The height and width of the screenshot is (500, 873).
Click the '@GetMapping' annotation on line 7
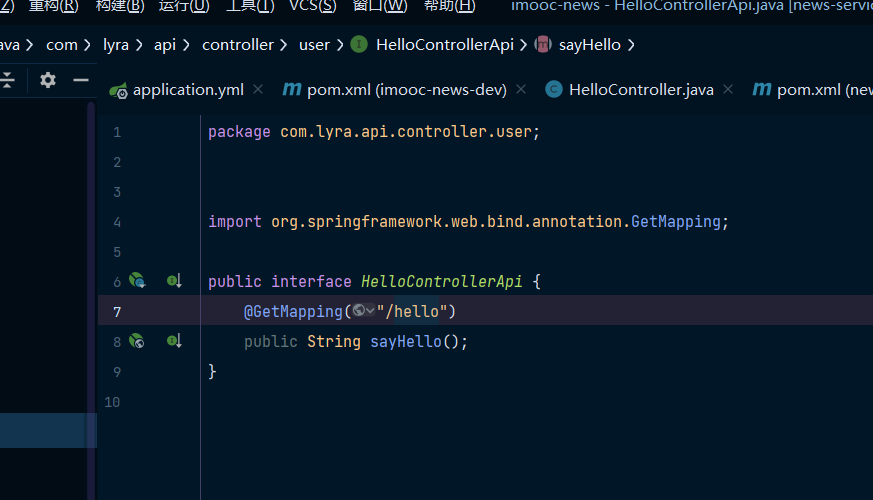point(293,311)
